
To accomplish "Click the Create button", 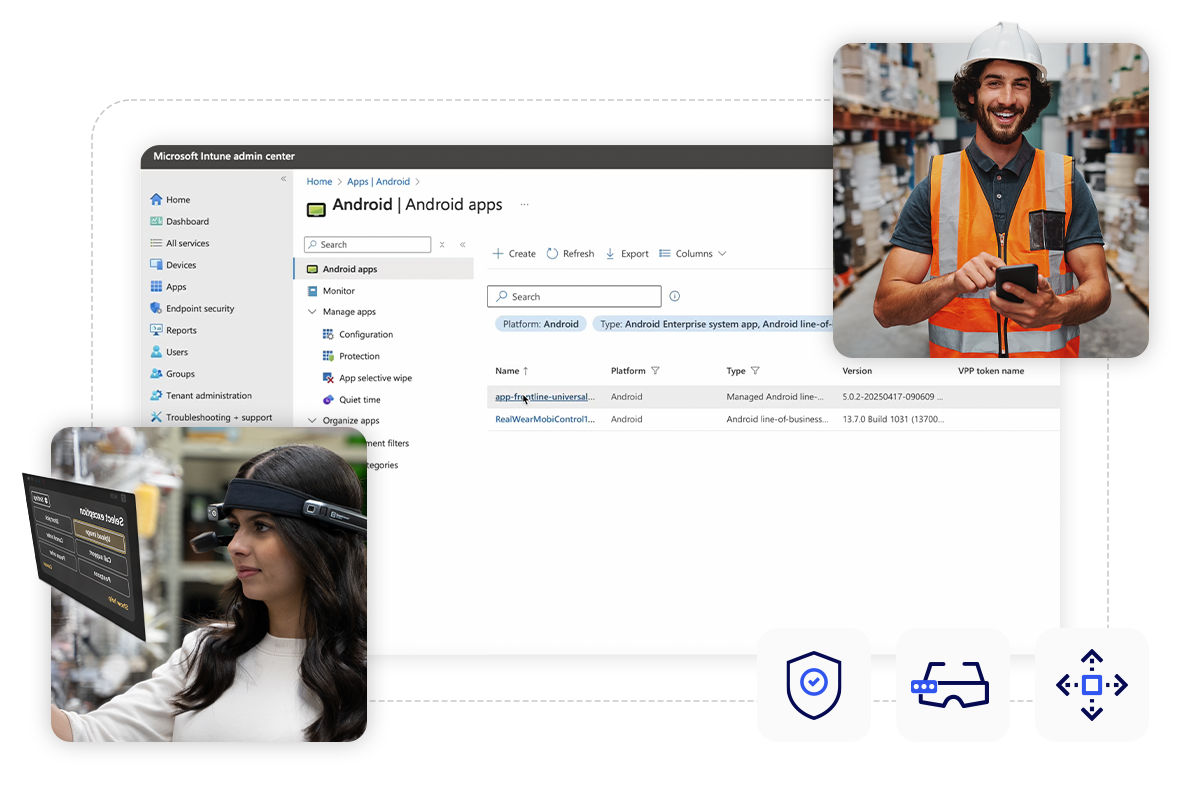I will click(x=514, y=254).
